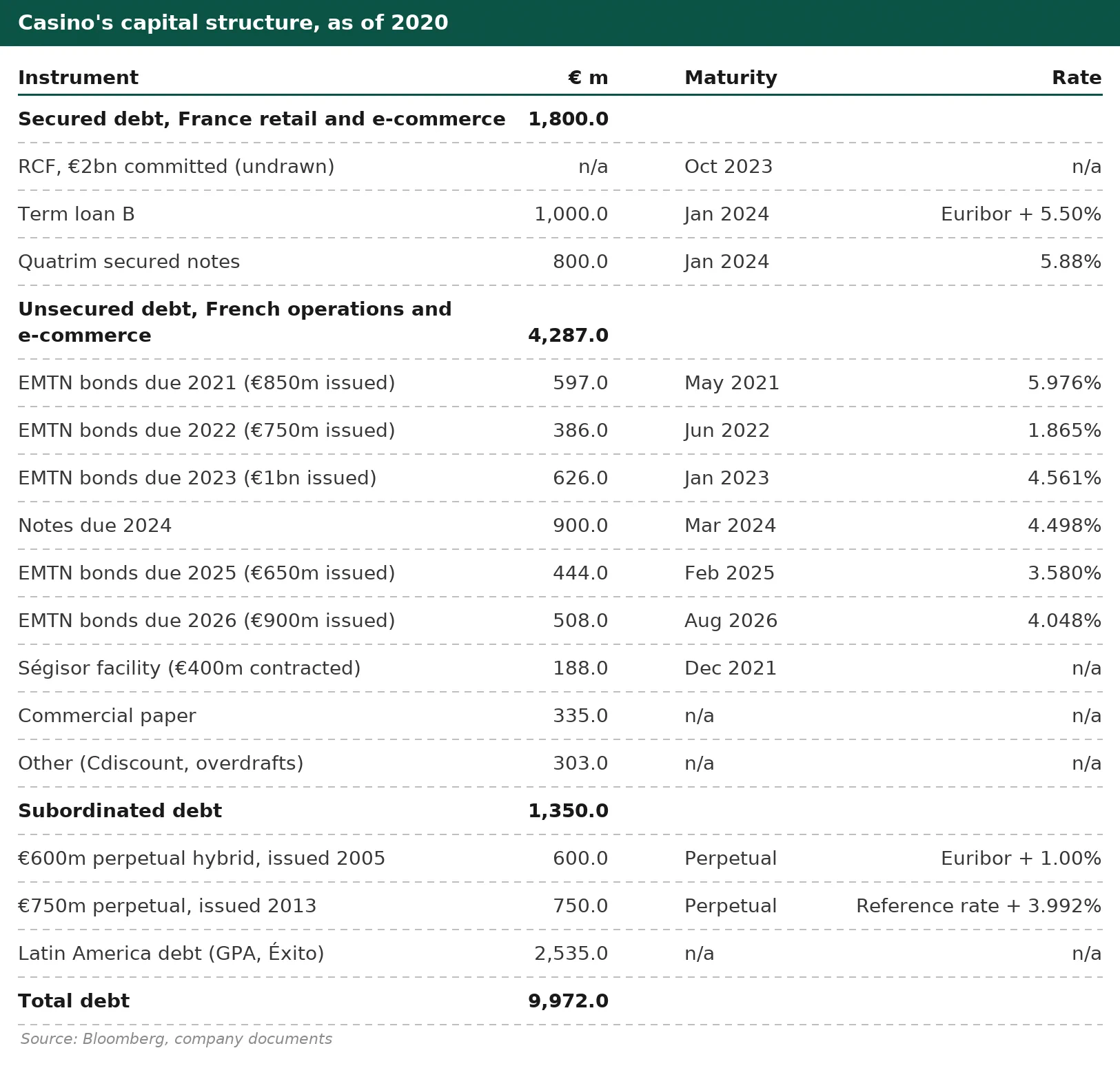The image size is (1120, 1077).
Task: Select 'Secured debt, France retail and e-commerce' row label
Action: click(x=262, y=119)
